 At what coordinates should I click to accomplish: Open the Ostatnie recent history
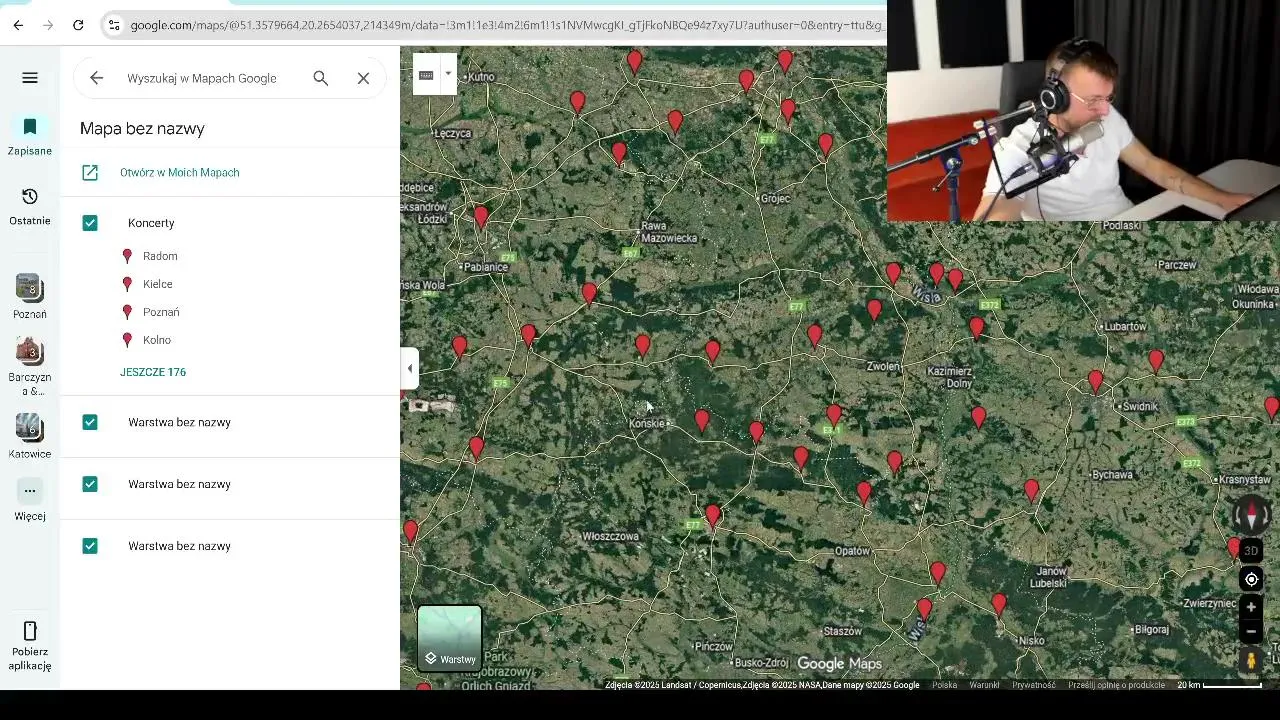(x=30, y=206)
